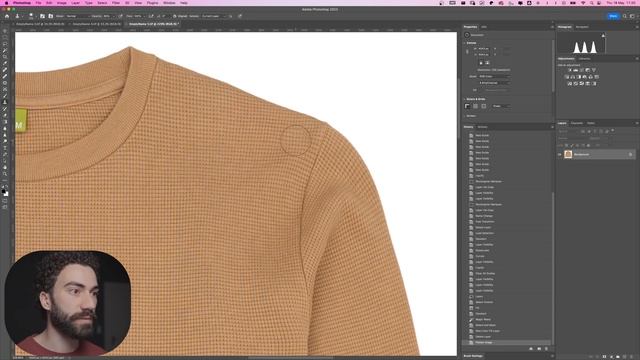
Task: Add a Curves adjustment
Action: pyautogui.click(x=581, y=70)
